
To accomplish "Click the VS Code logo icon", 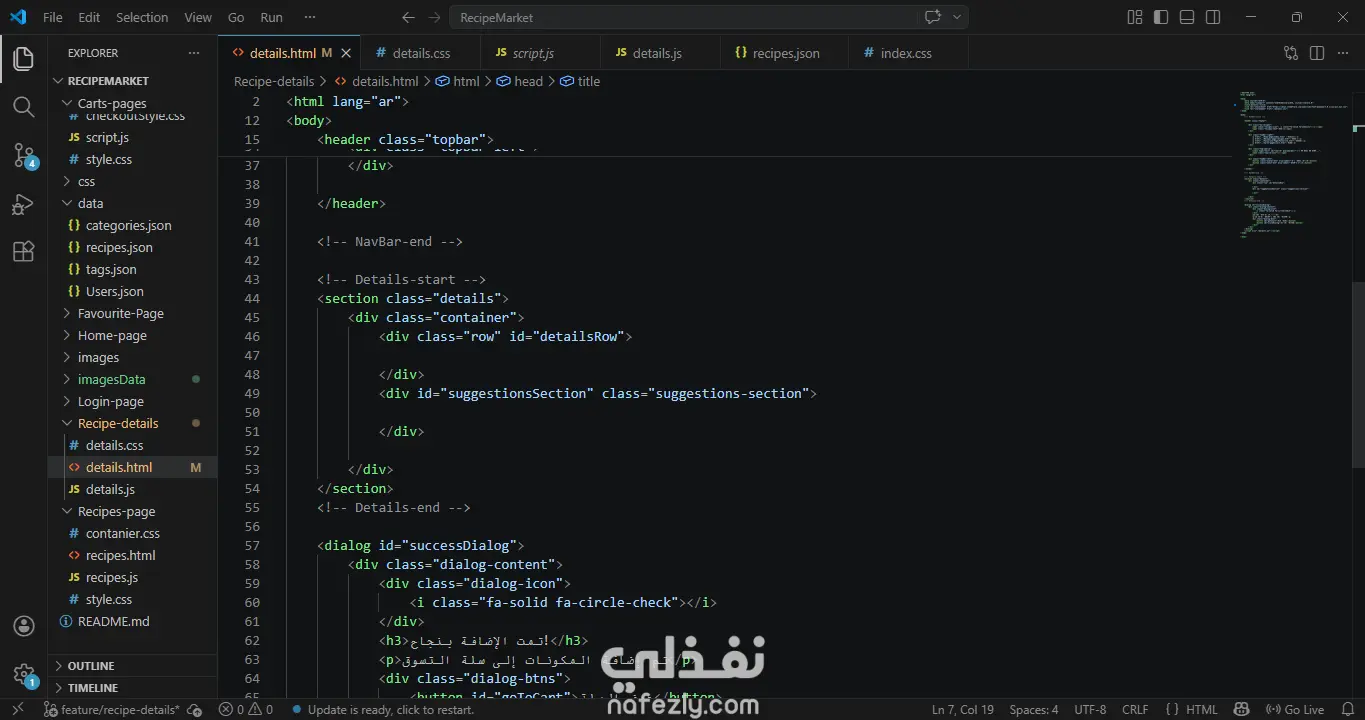I will coord(18,17).
